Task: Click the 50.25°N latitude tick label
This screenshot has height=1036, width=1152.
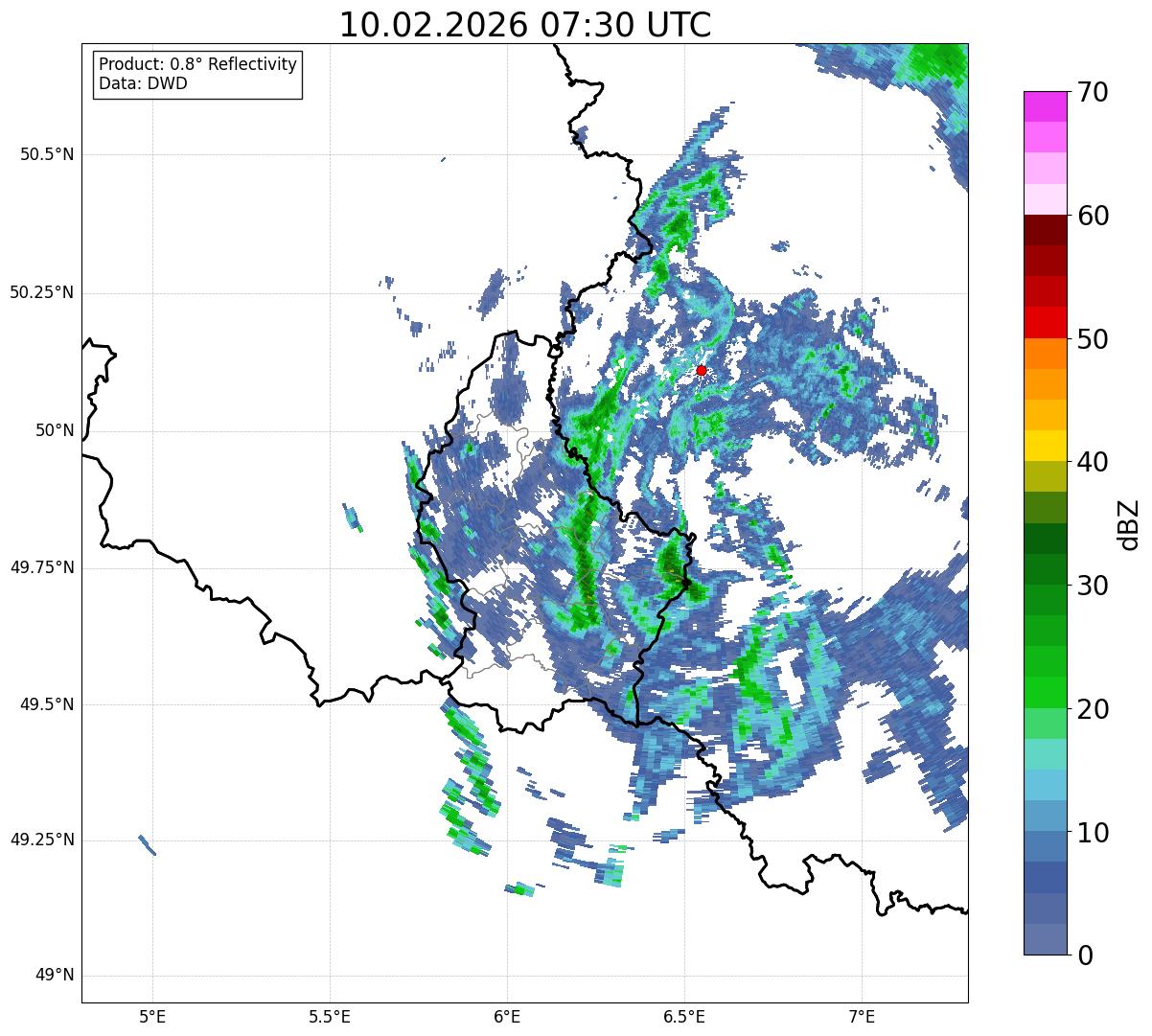Action: [41, 292]
